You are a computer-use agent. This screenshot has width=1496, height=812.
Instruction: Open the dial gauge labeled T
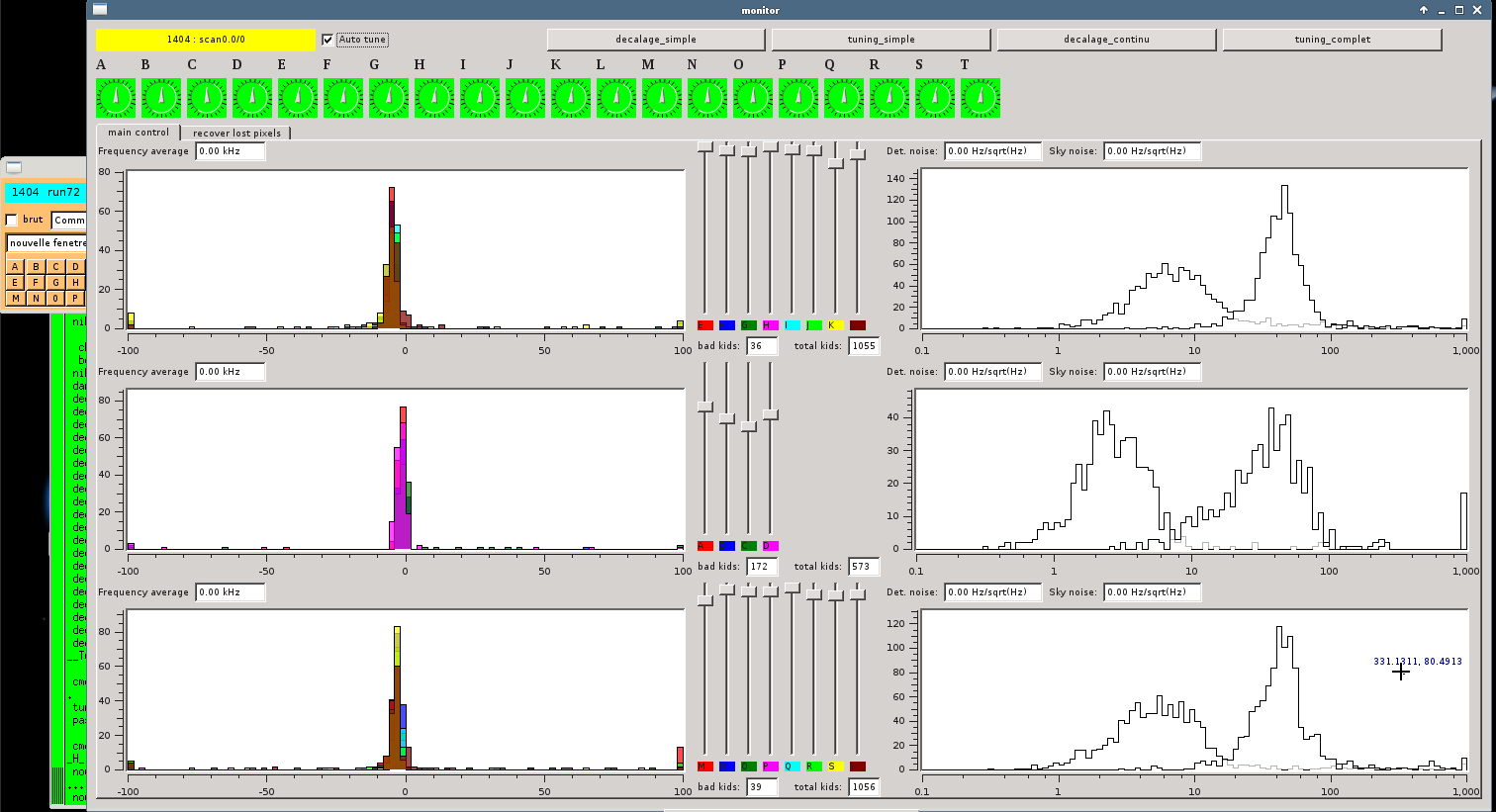point(981,98)
